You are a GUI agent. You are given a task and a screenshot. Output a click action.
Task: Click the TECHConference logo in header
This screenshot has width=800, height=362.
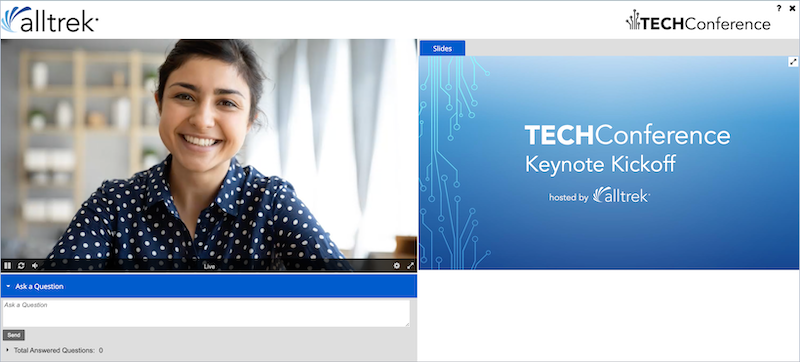[698, 21]
